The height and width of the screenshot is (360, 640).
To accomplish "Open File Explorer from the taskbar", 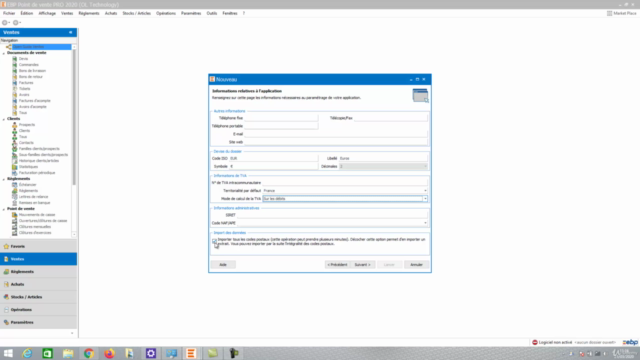I will click(x=68, y=353).
